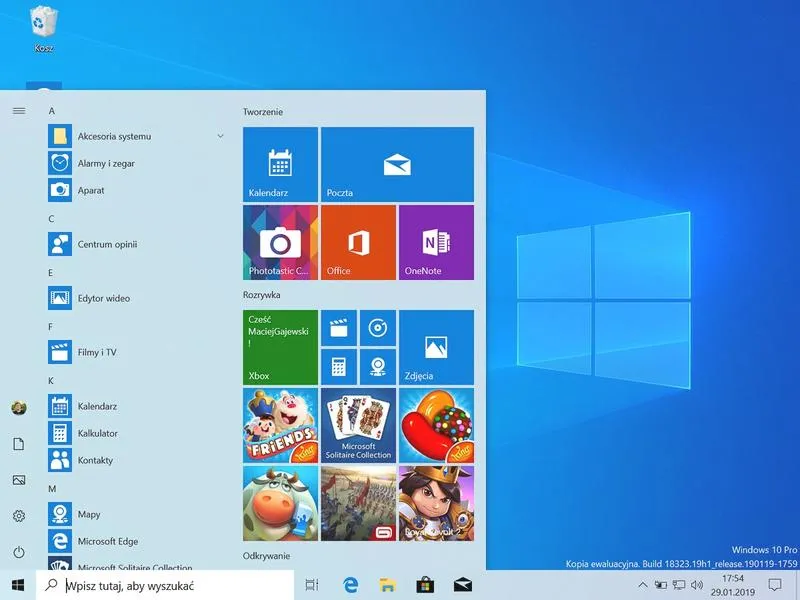Open the volume control in system tray
Image resolution: width=800 pixels, height=600 pixels.
point(696,585)
